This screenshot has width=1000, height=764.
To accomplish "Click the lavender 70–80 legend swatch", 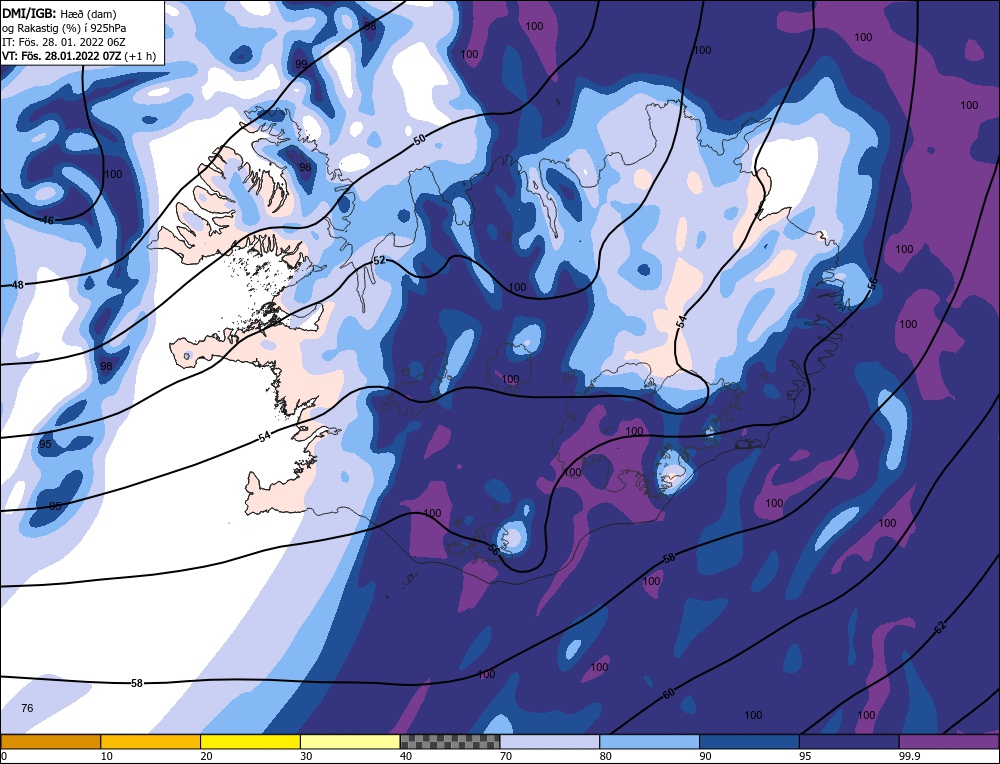I will (550, 742).
